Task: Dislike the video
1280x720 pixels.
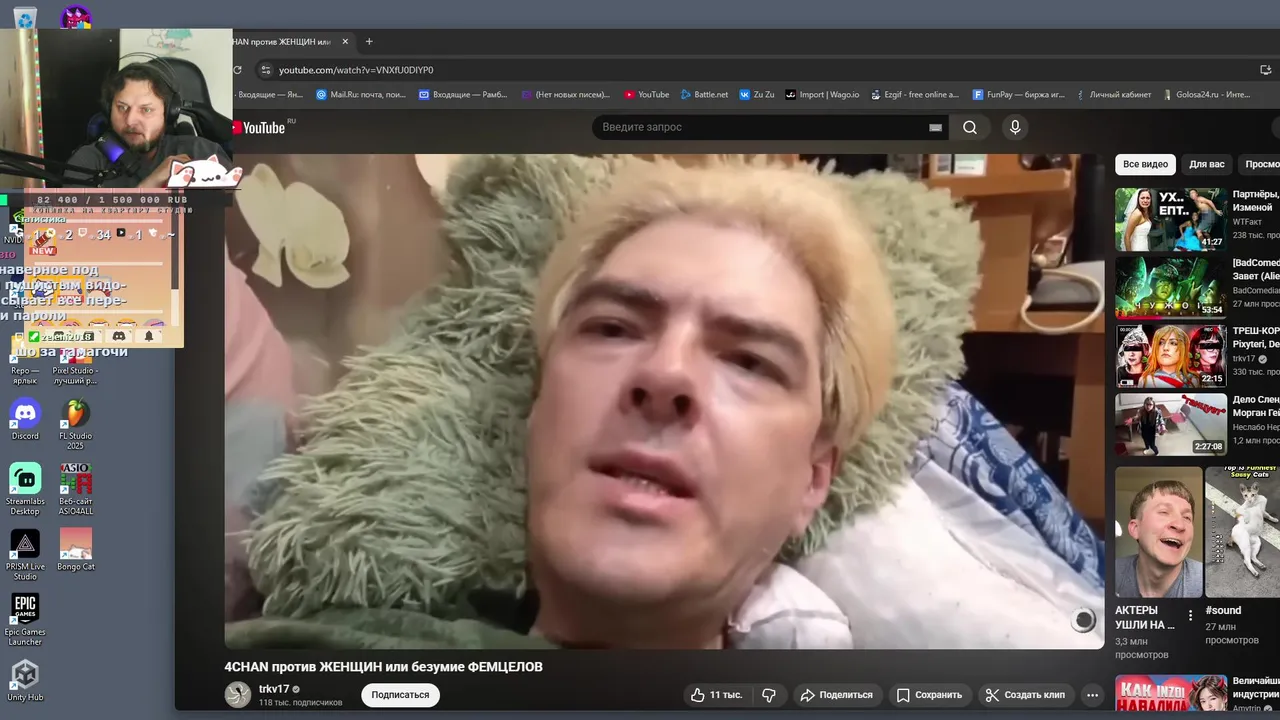Action: (769, 695)
